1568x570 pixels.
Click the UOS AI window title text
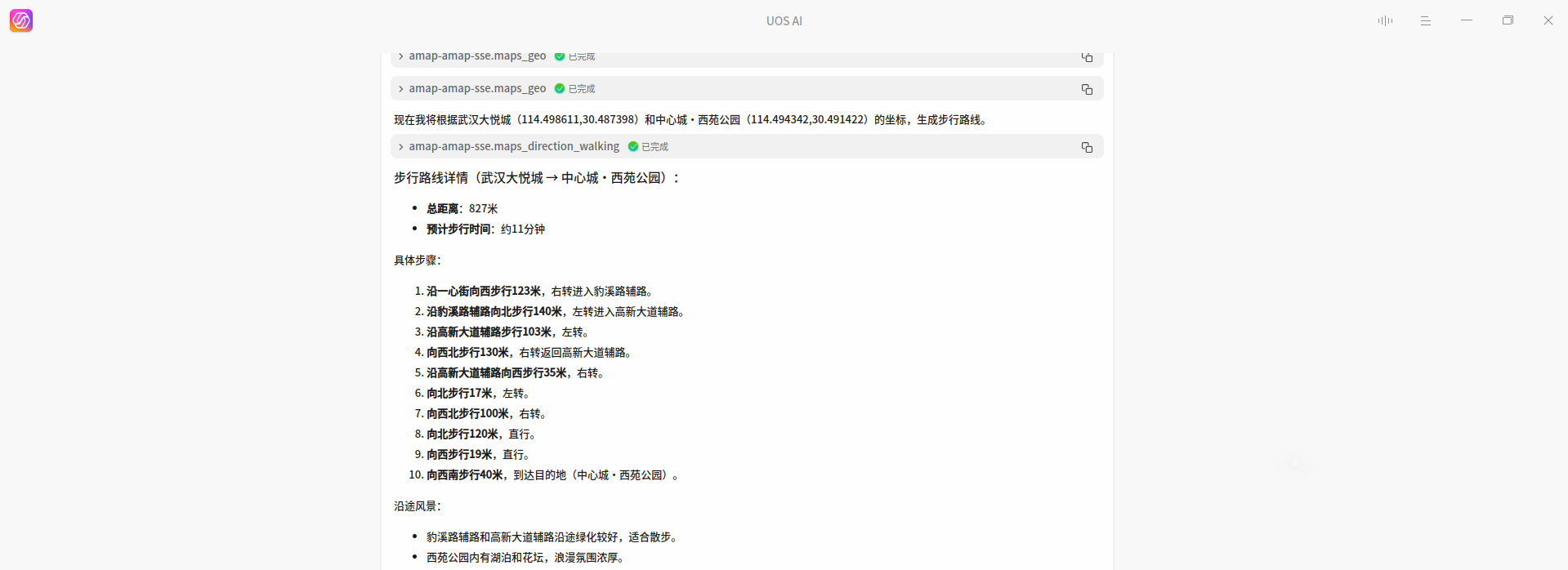pos(784,21)
